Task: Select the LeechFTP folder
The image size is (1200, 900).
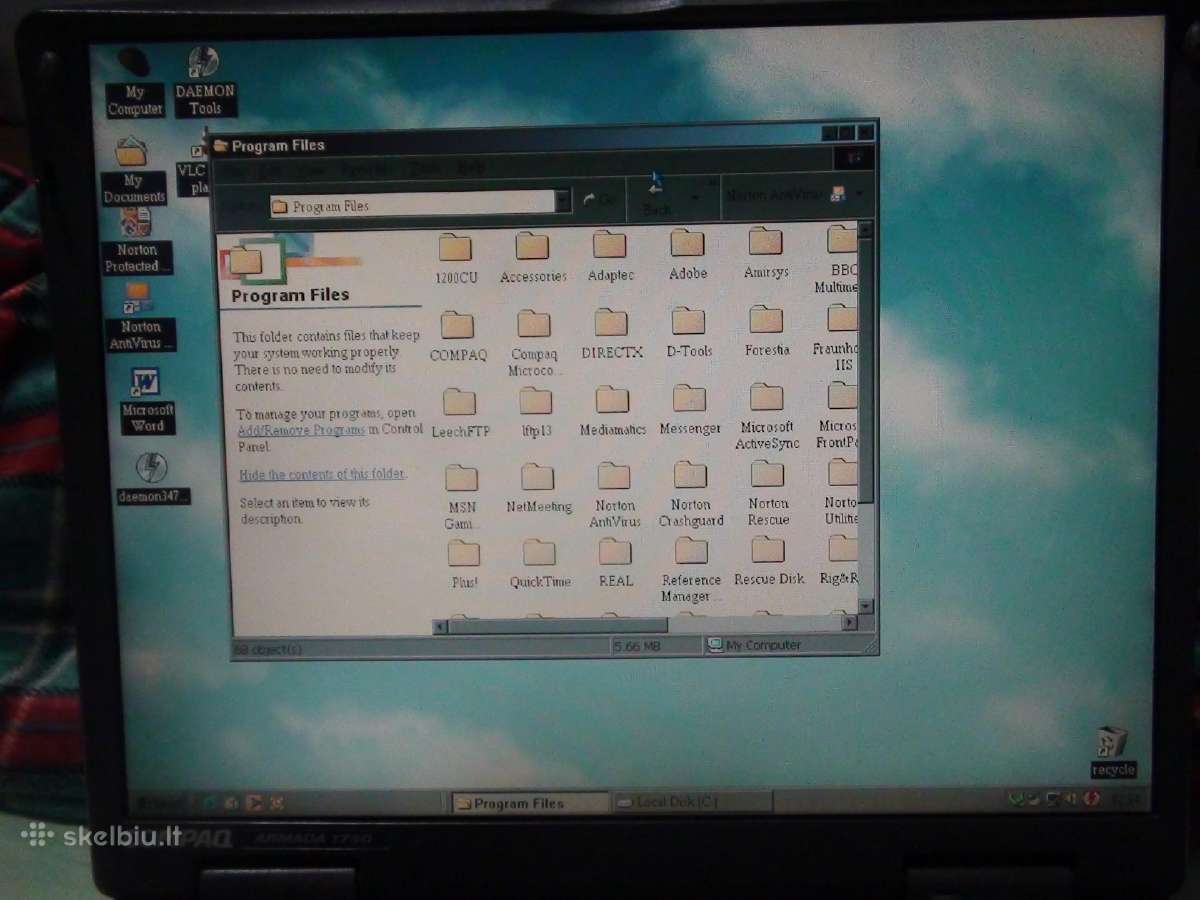Action: 460,414
